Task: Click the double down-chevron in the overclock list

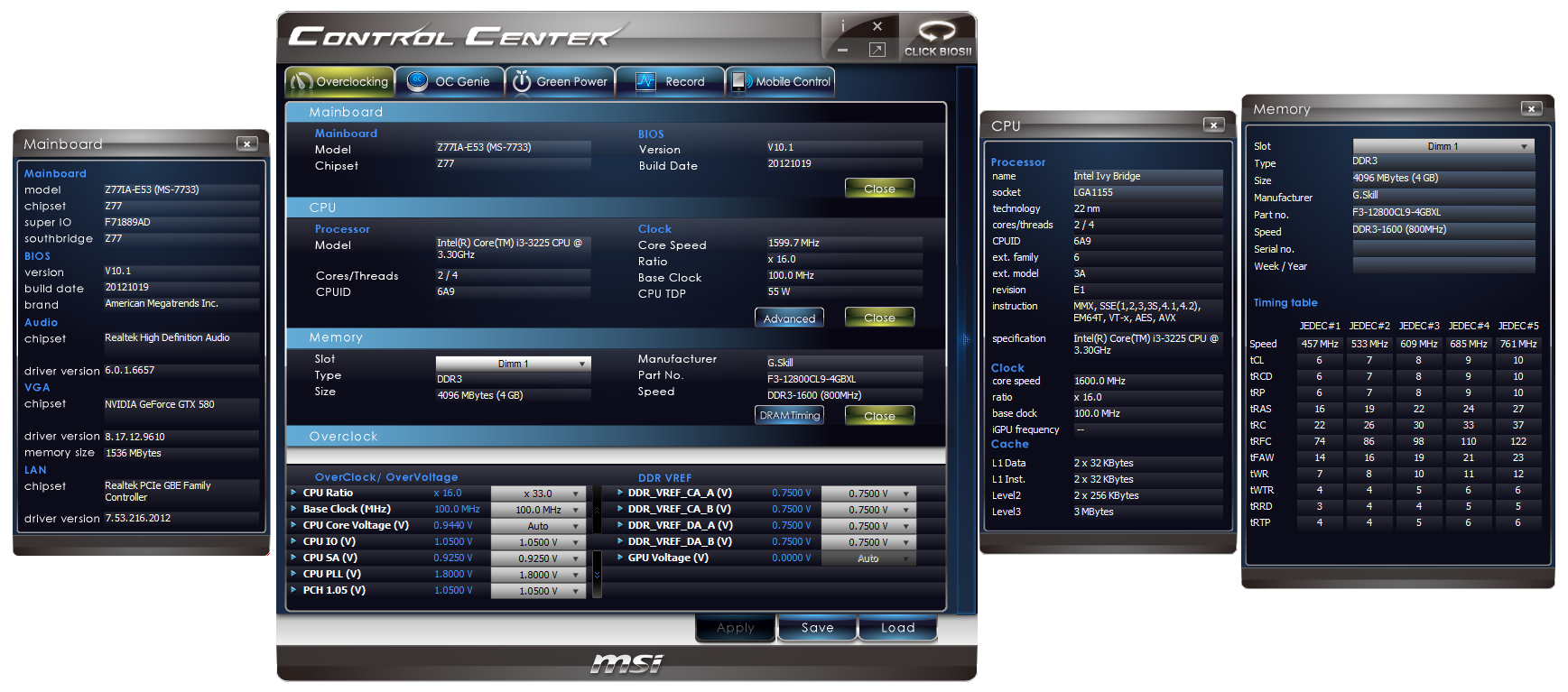Action: (597, 574)
